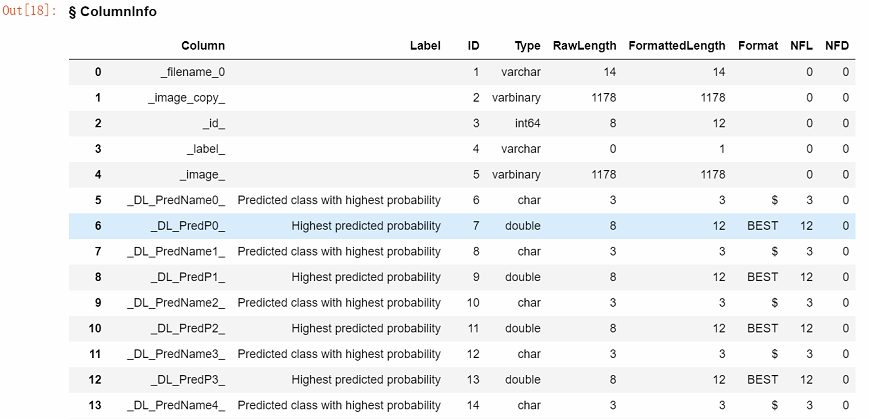
Task: Click the ID column header
Action: click(x=473, y=46)
